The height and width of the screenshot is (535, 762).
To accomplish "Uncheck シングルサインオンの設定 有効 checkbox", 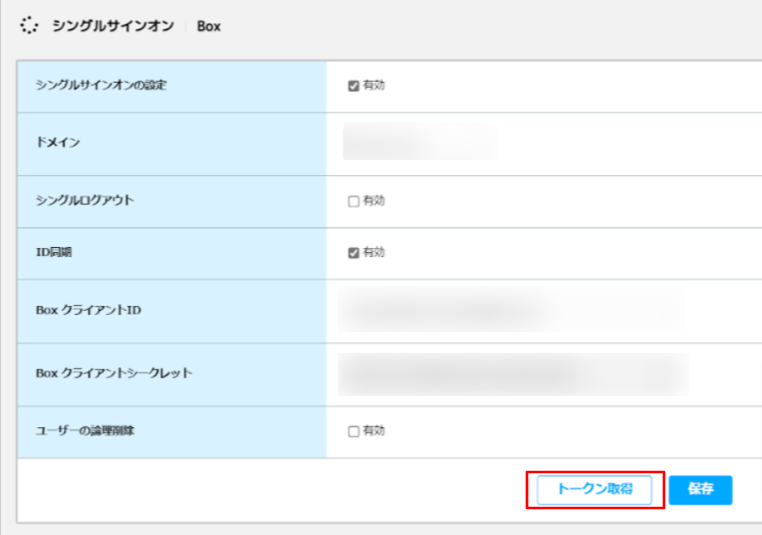I will click(353, 86).
